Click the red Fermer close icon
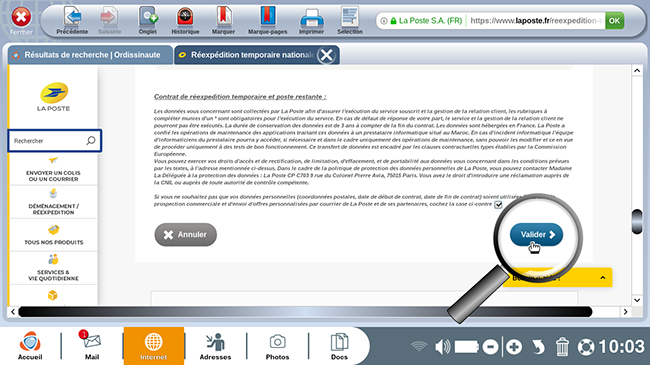Viewport: 650px width, 365px height. pyautogui.click(x=21, y=18)
